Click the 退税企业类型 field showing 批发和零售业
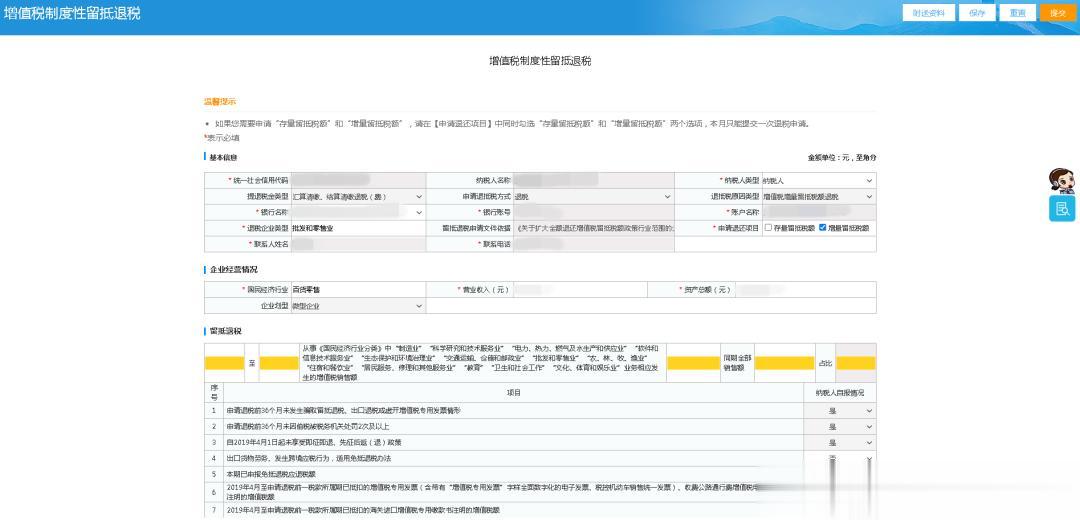 tap(358, 228)
